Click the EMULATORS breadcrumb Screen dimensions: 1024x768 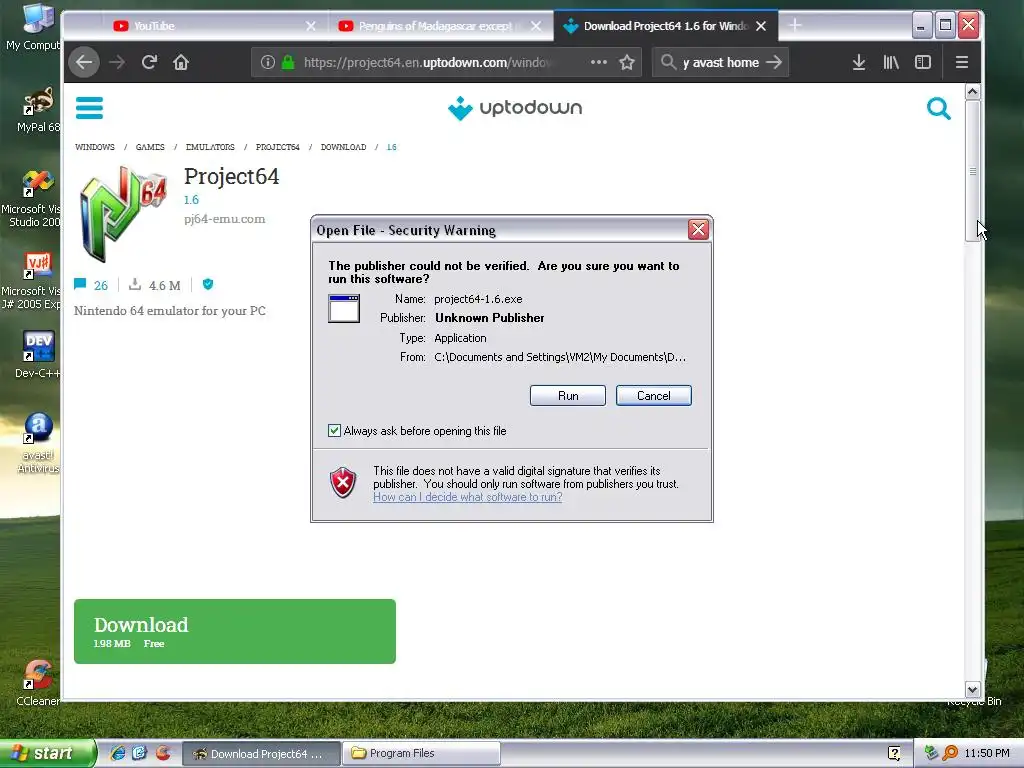[x=210, y=147]
